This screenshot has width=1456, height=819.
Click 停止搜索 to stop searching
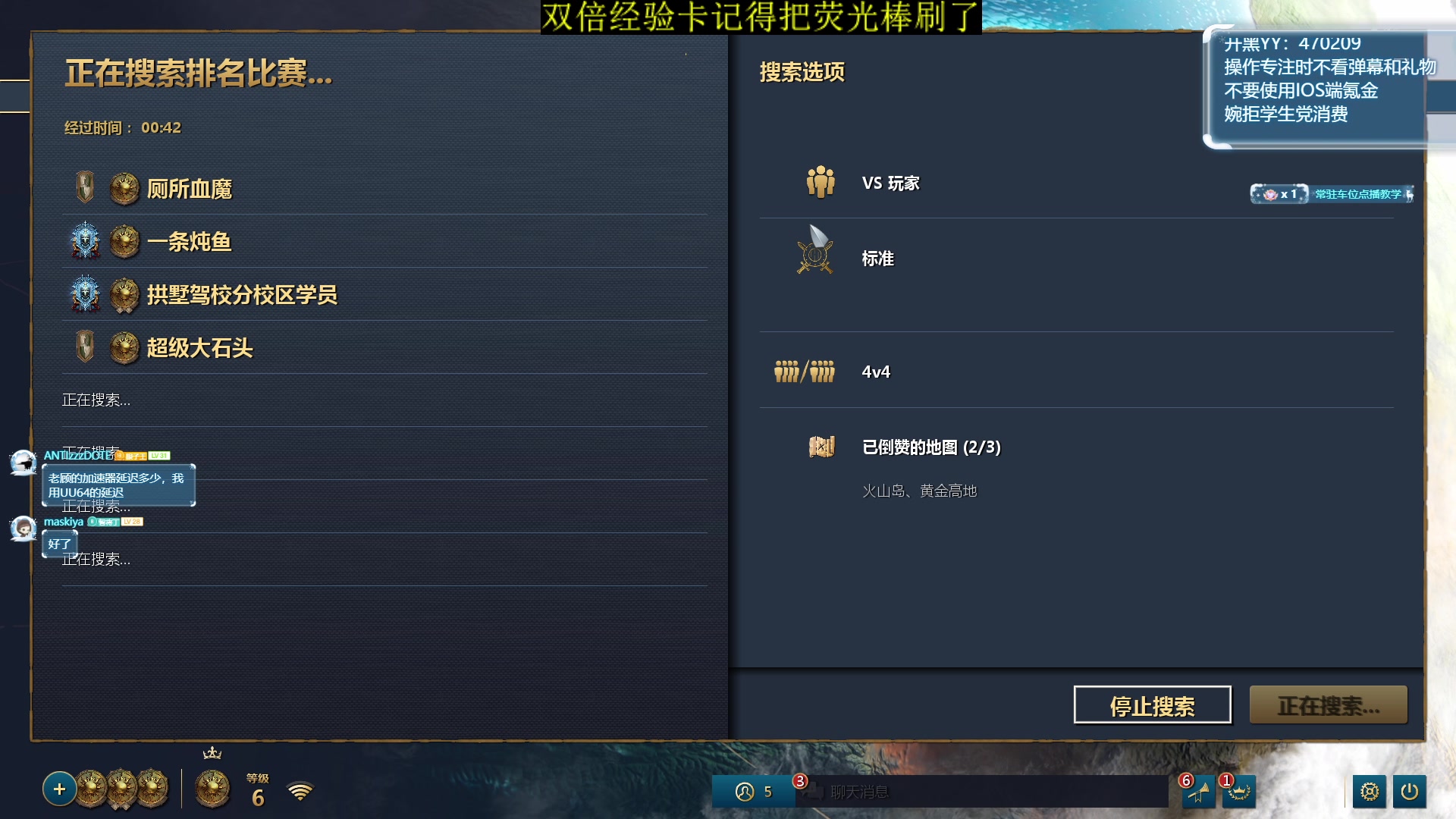pyautogui.click(x=1153, y=705)
